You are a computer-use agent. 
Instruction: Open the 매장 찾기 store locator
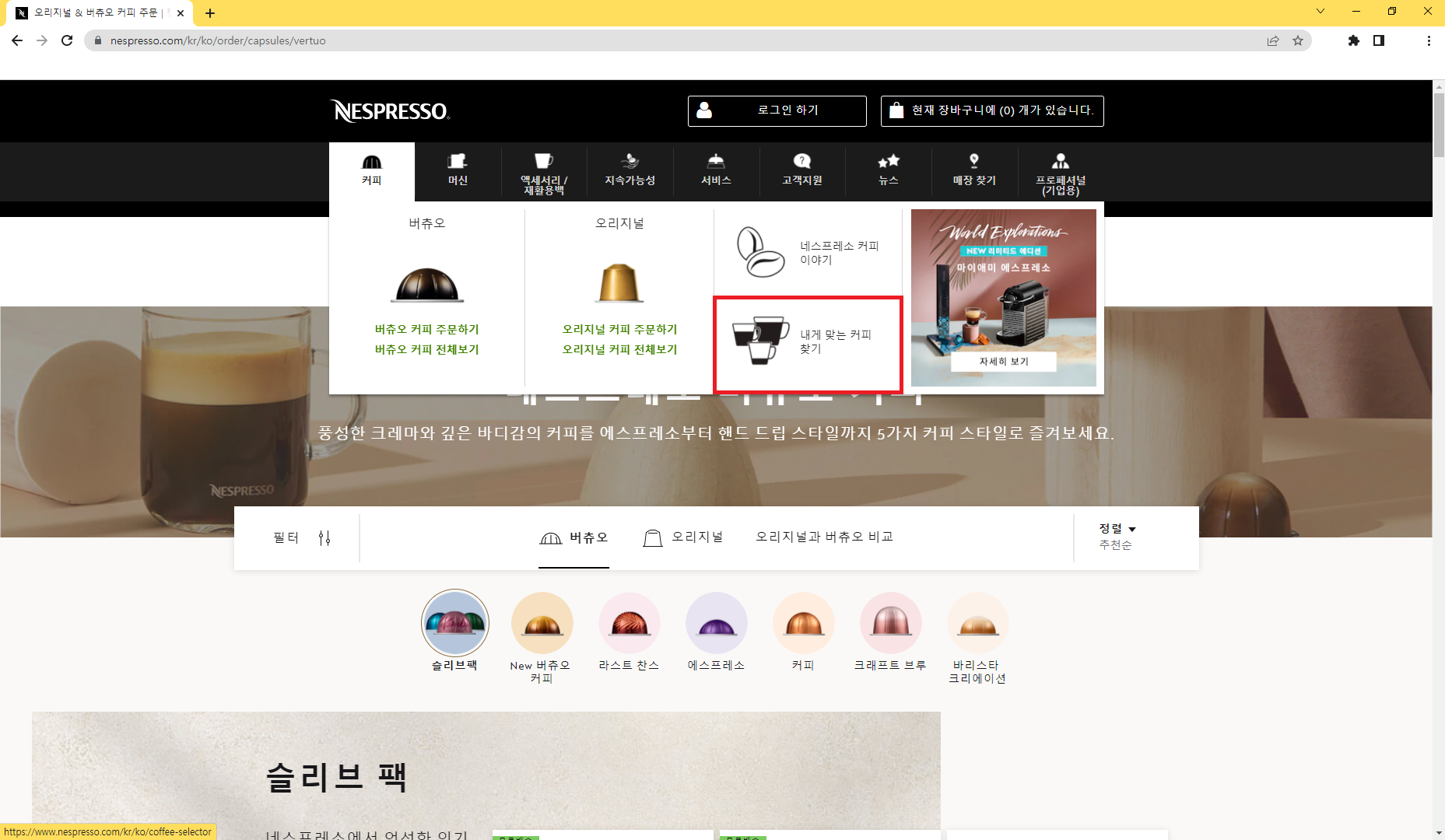[x=974, y=170]
